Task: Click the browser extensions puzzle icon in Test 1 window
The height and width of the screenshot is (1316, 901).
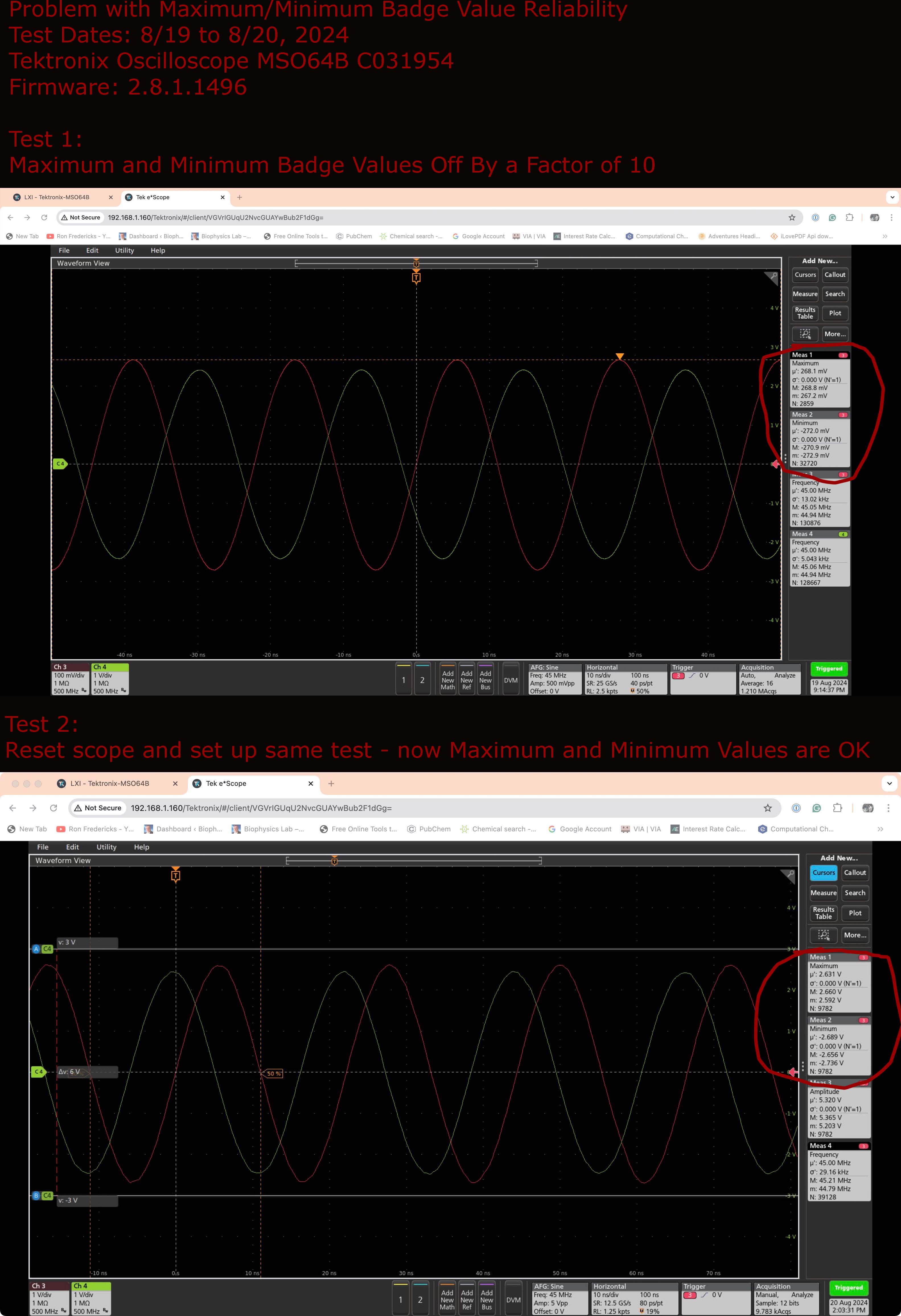Action: click(x=849, y=218)
